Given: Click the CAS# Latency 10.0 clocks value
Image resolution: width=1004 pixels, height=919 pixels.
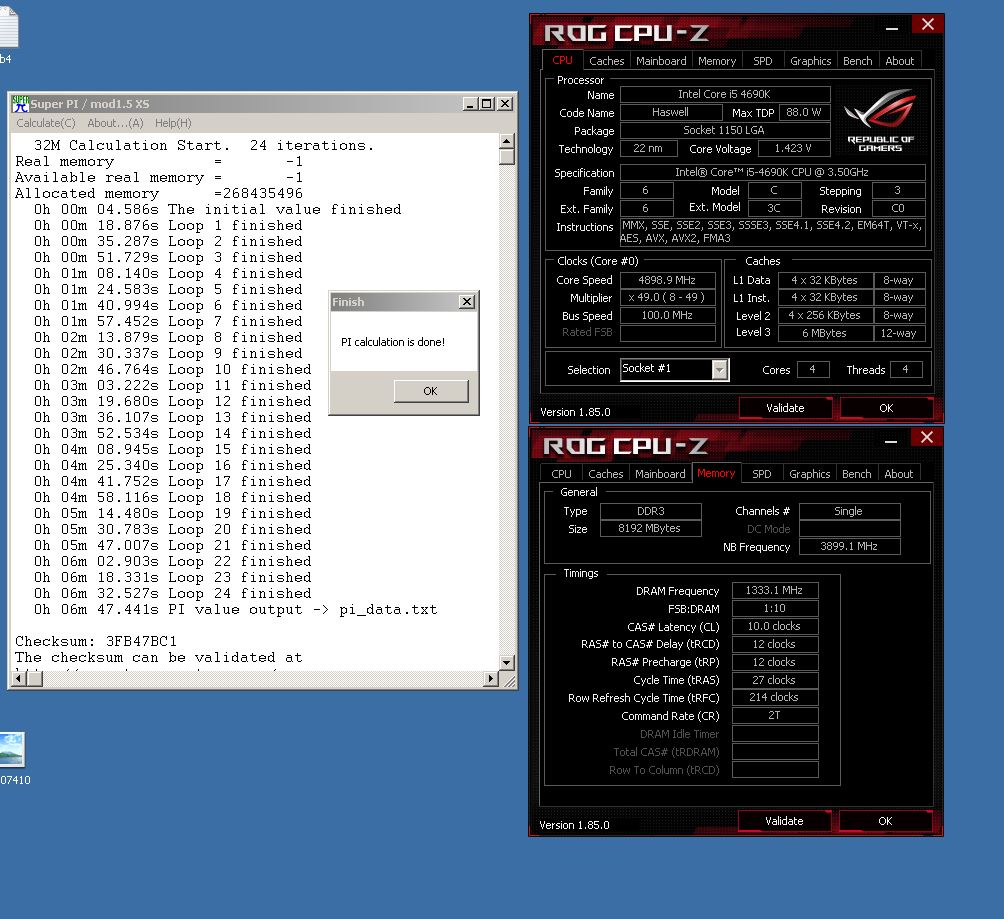Looking at the screenshot, I should pyautogui.click(x=774, y=626).
